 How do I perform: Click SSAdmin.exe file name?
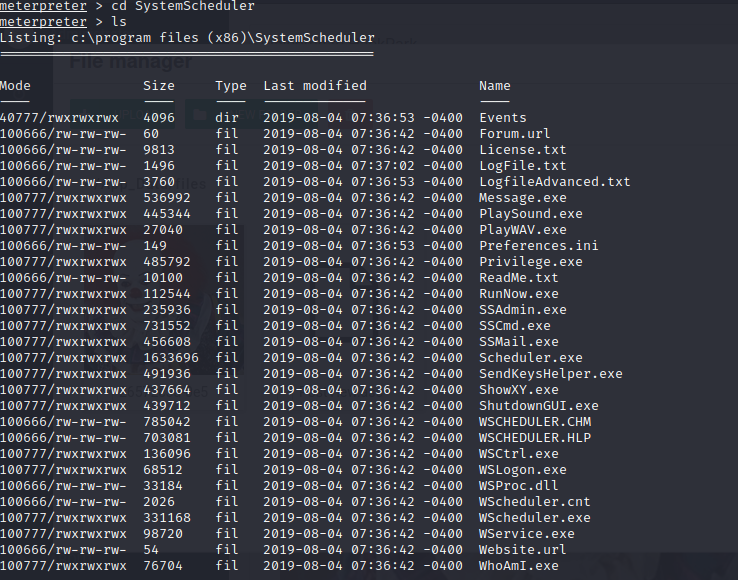click(x=522, y=310)
